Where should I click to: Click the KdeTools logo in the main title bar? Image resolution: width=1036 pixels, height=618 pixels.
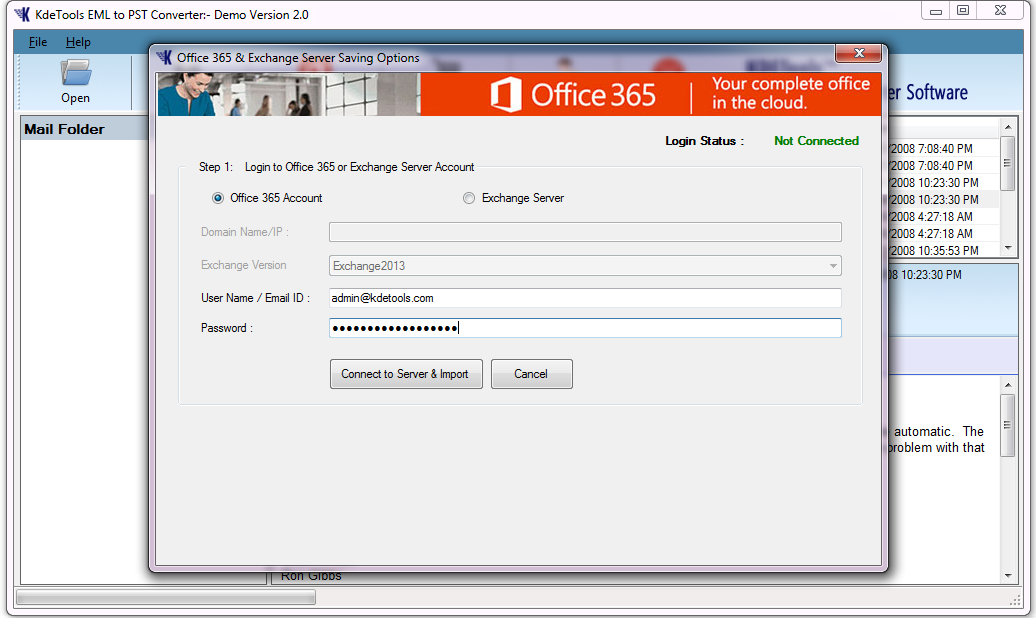[24, 14]
